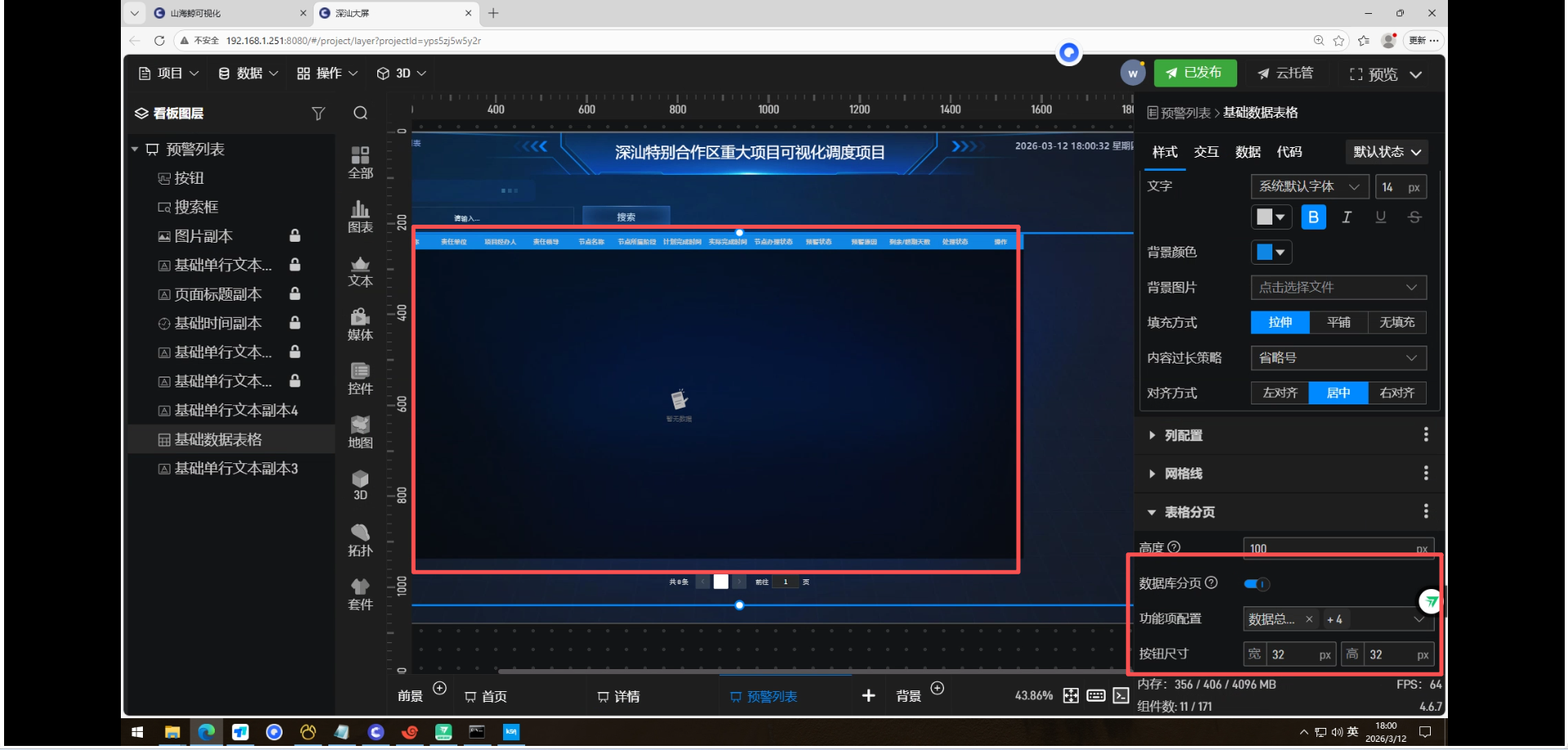Image resolution: width=1568 pixels, height=750 pixels.
Task: Open the 内容过长策略 dropdown
Action: 1339,358
